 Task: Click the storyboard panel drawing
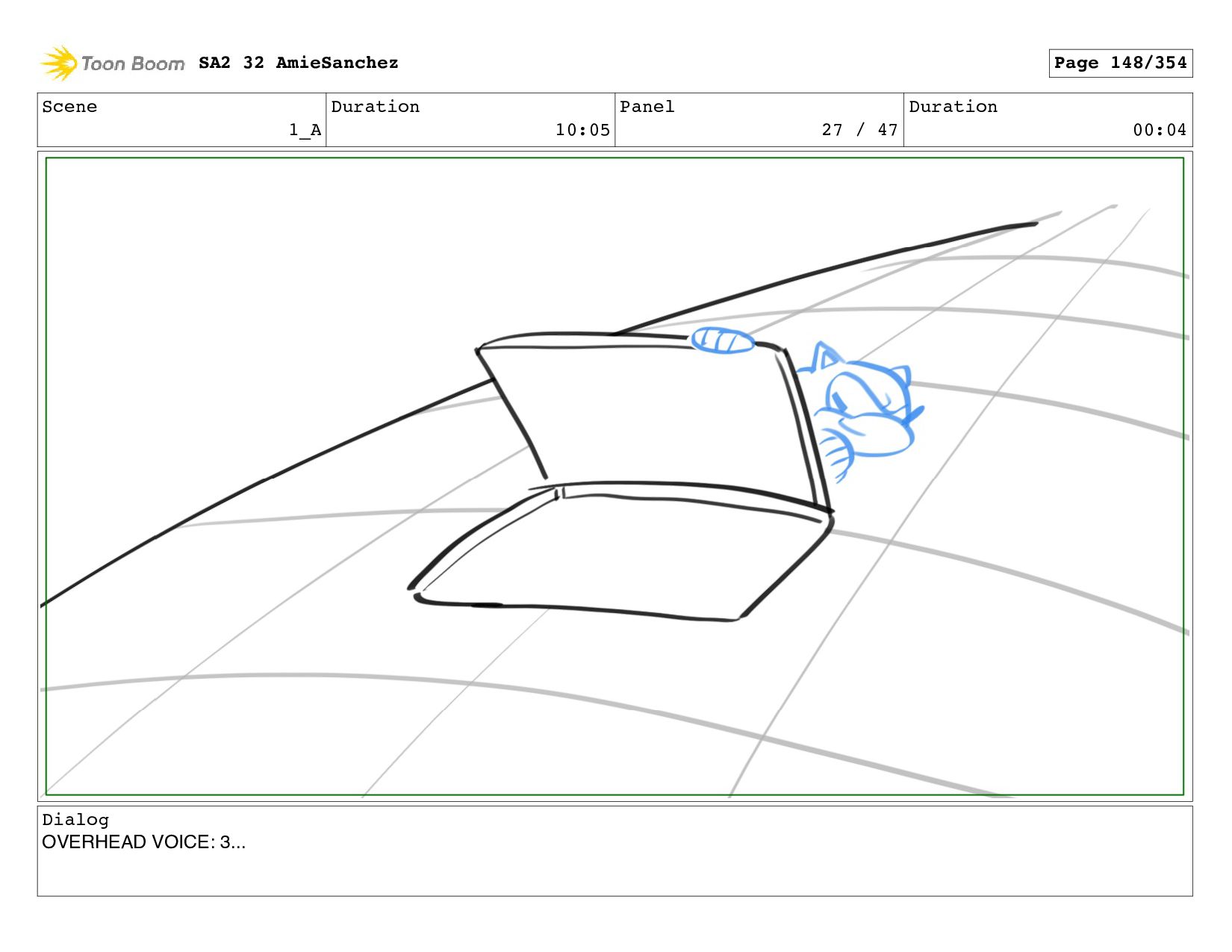615,476
